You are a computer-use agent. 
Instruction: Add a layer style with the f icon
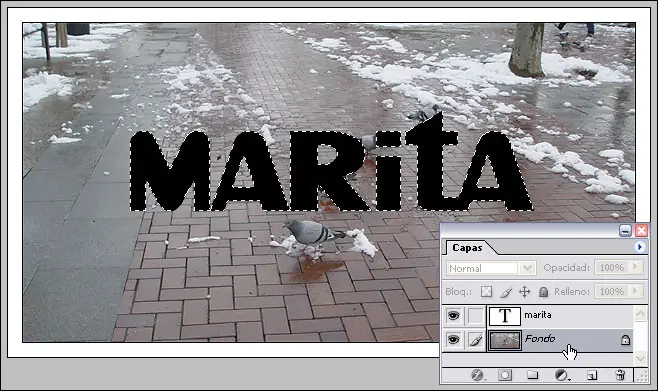coord(477,375)
